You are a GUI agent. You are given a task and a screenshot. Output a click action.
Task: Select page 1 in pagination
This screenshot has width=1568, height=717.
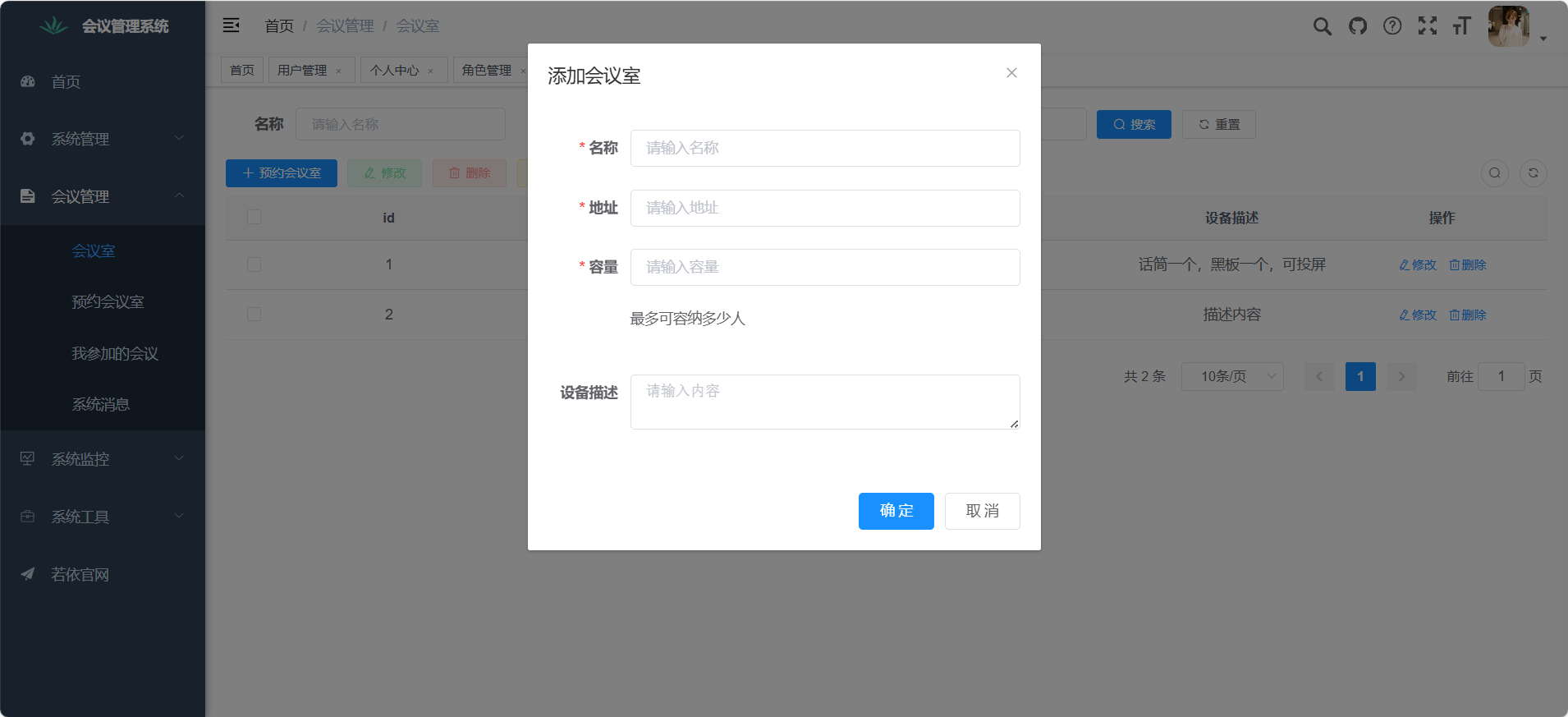coord(1360,376)
